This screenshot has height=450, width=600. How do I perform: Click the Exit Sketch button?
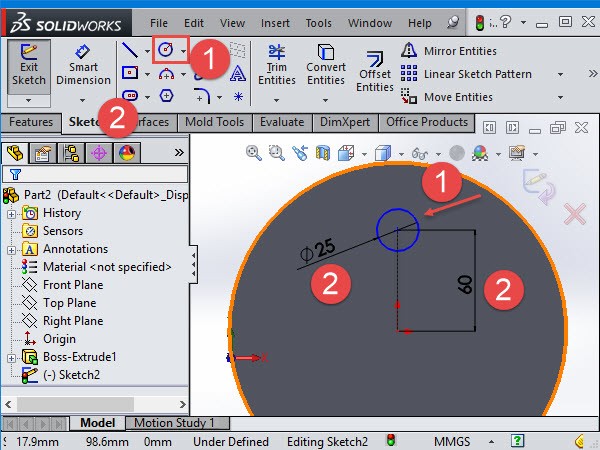point(29,66)
